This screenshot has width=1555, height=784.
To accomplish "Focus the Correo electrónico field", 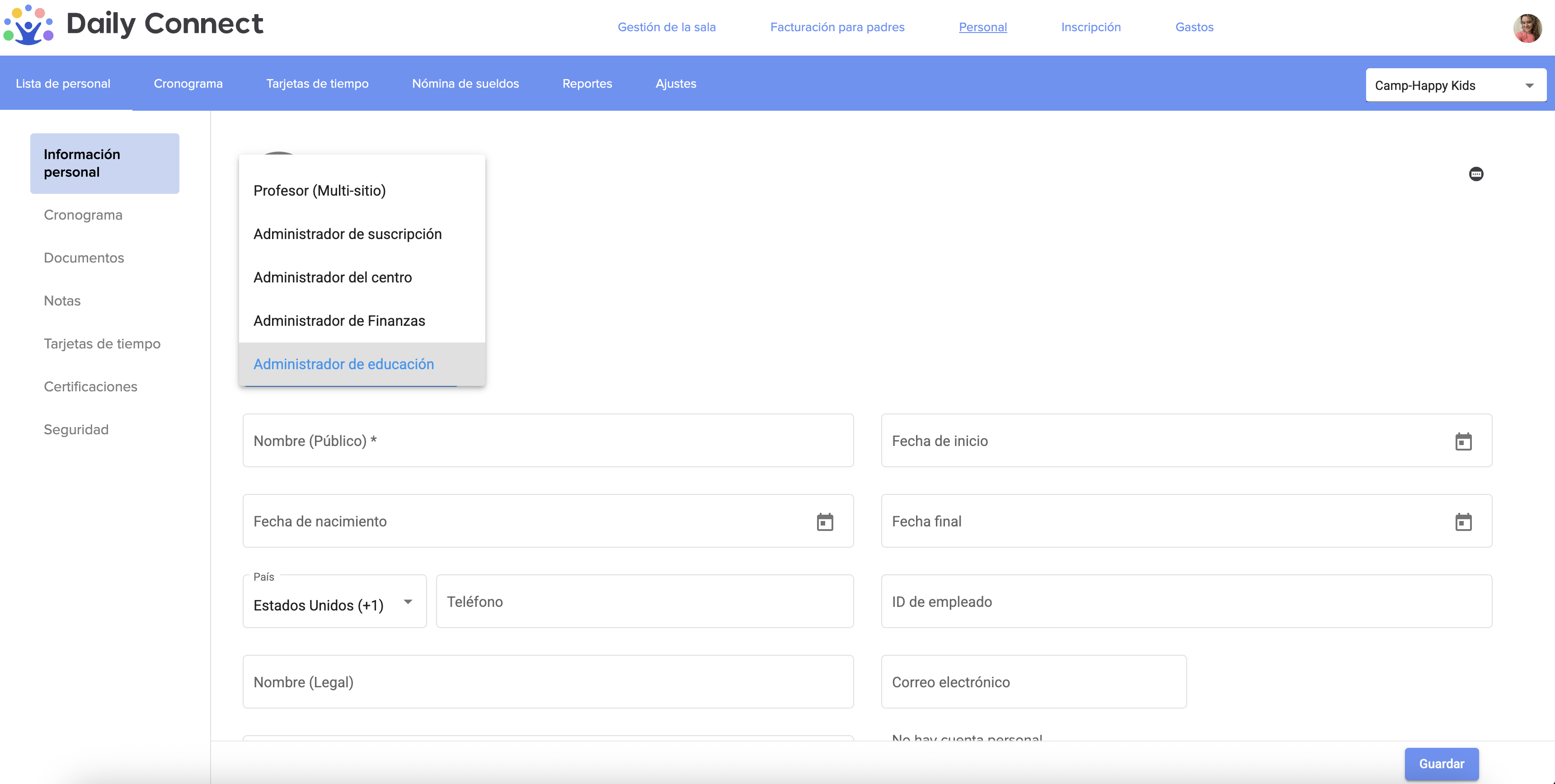I will (x=1033, y=682).
